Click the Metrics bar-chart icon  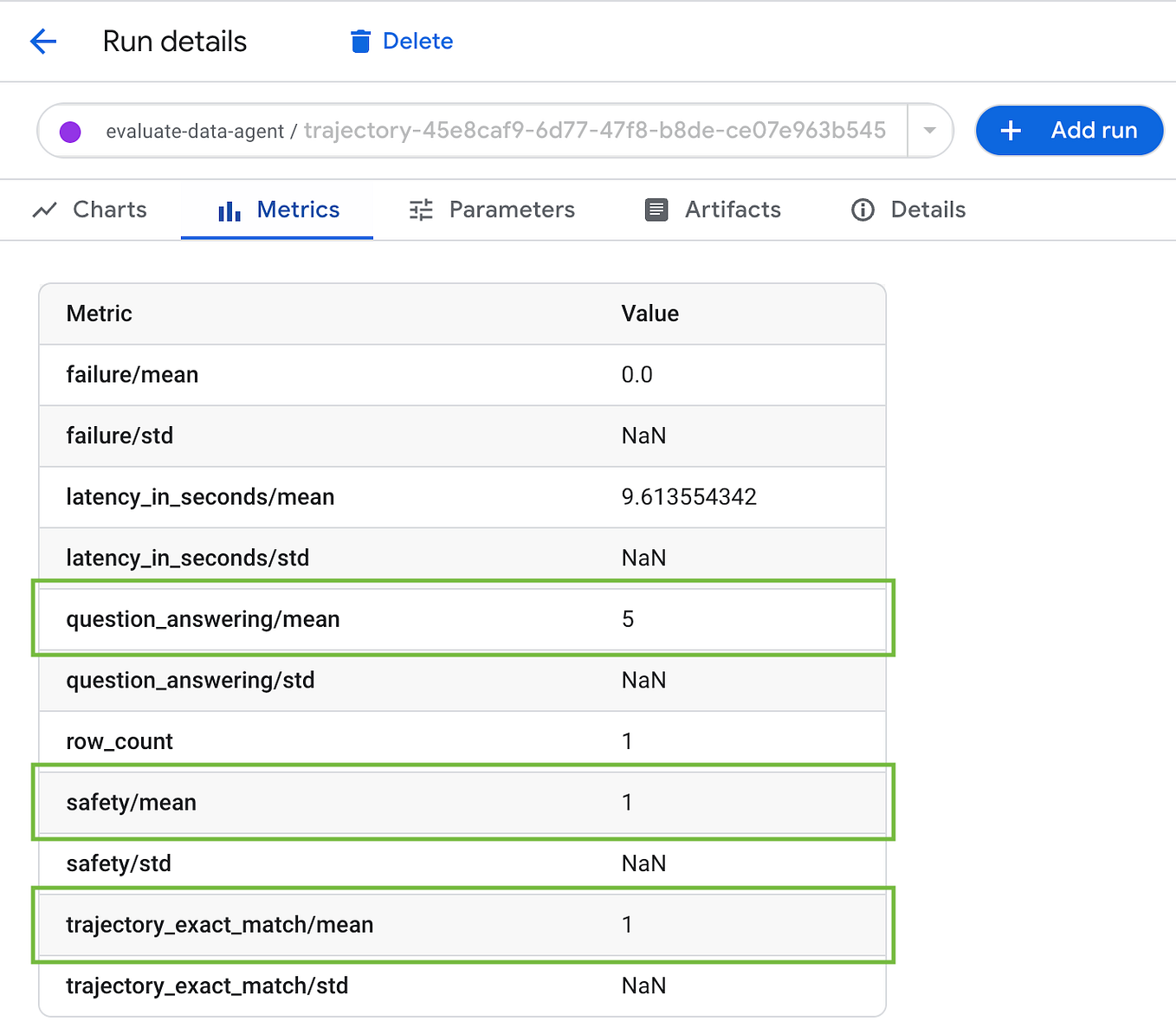click(x=228, y=210)
